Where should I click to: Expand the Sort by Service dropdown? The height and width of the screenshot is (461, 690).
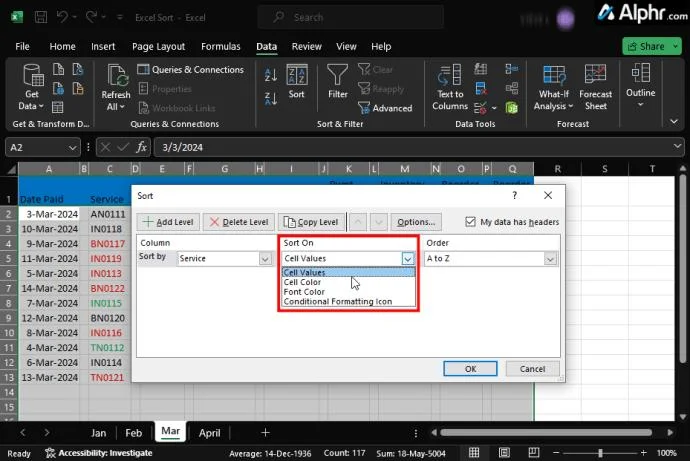pos(265,258)
